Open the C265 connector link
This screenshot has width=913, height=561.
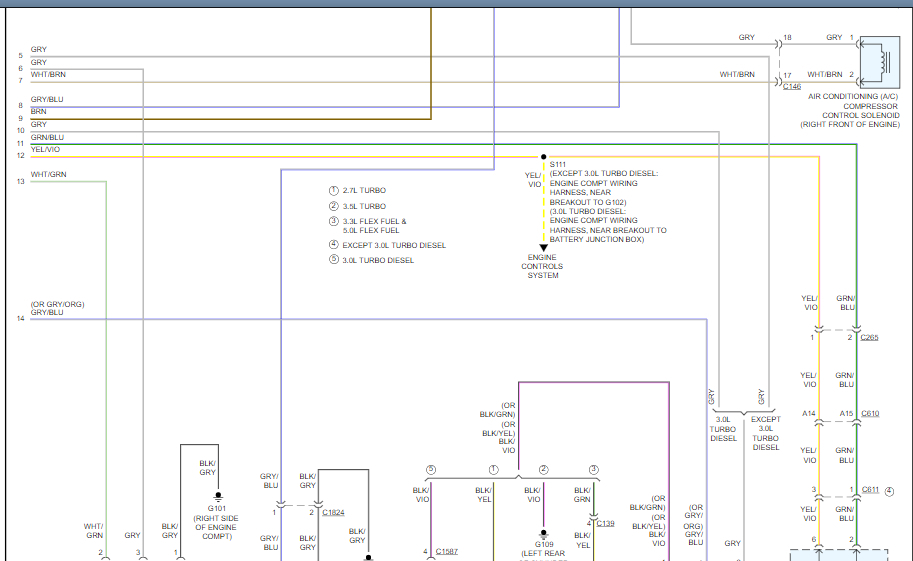(870, 337)
